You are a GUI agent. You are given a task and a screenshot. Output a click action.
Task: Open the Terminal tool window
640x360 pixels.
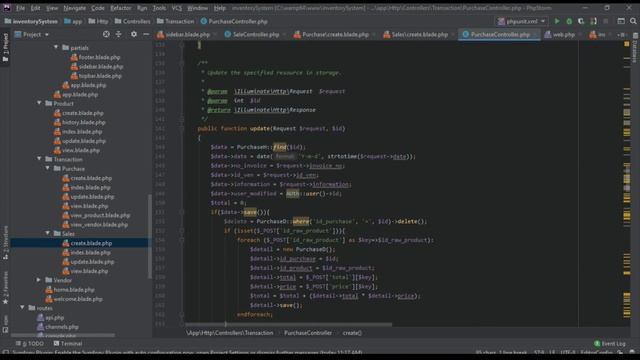68,344
